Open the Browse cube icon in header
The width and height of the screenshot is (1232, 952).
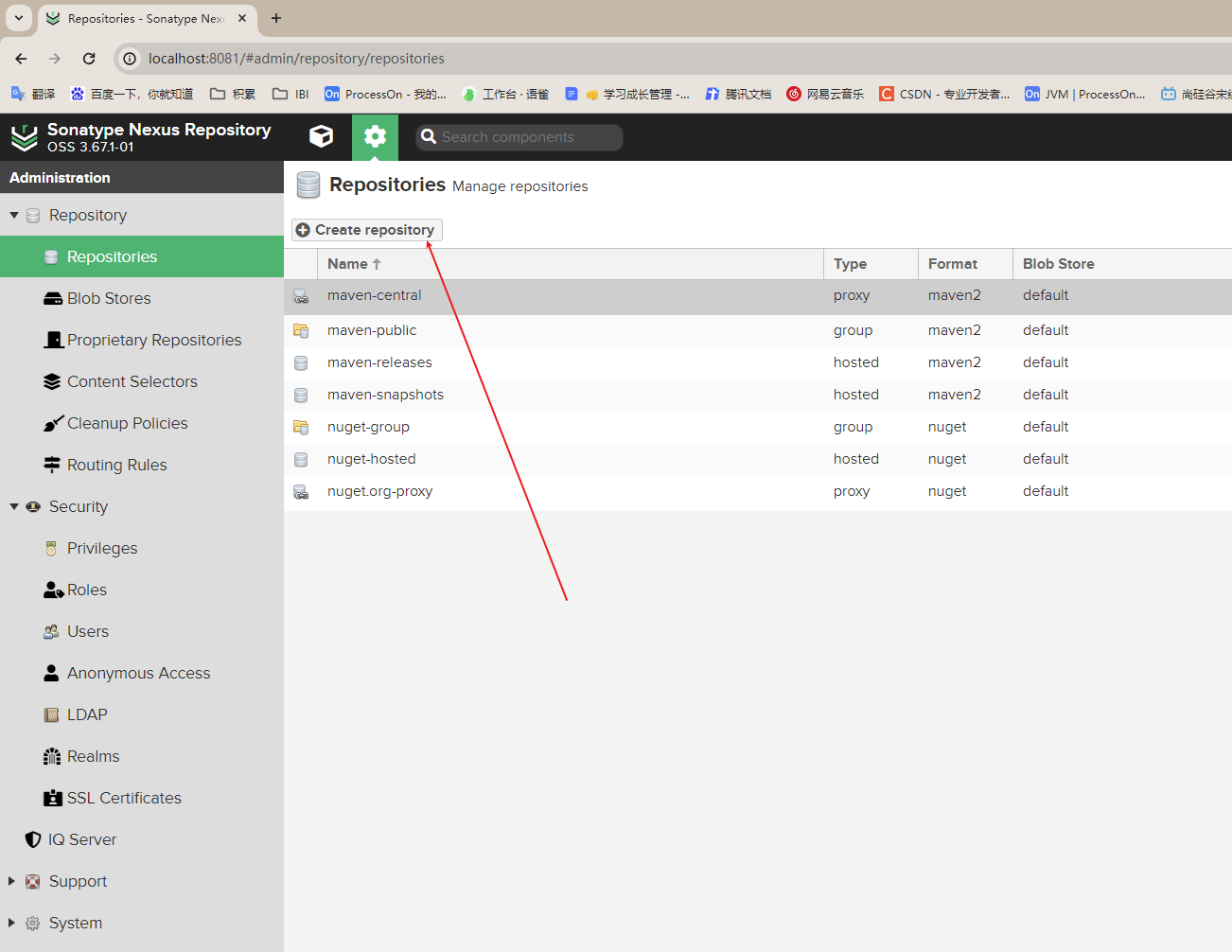coord(321,136)
